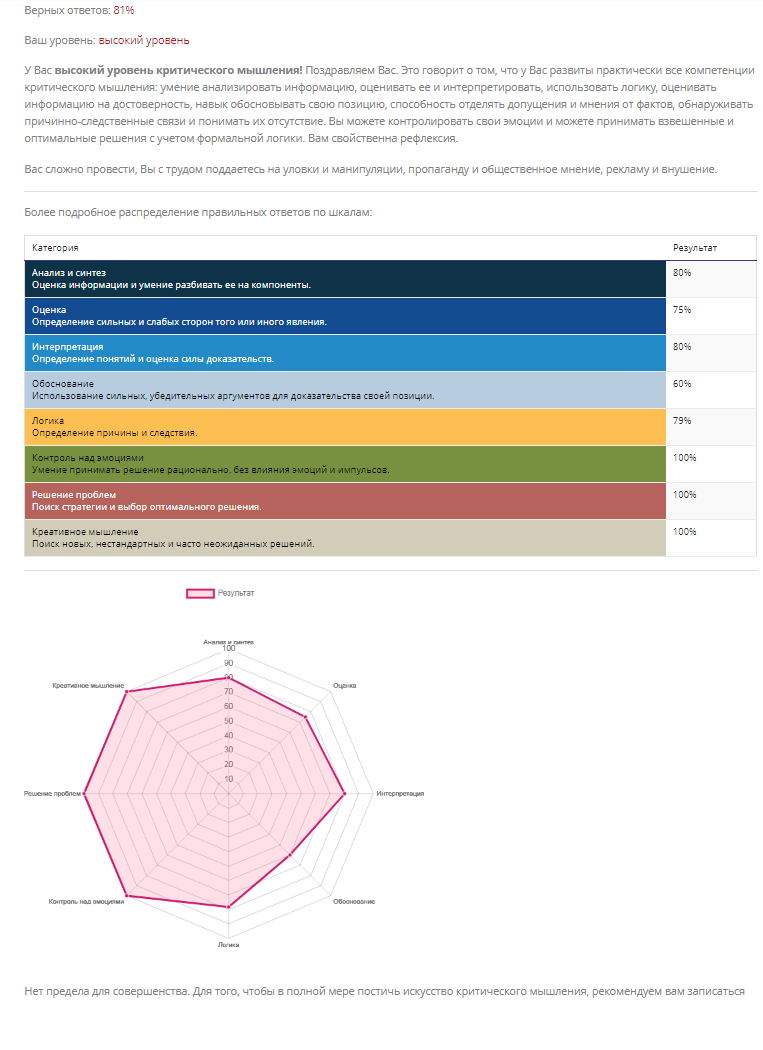
Task: Click the red Решение проблем table row
Action: [345, 501]
